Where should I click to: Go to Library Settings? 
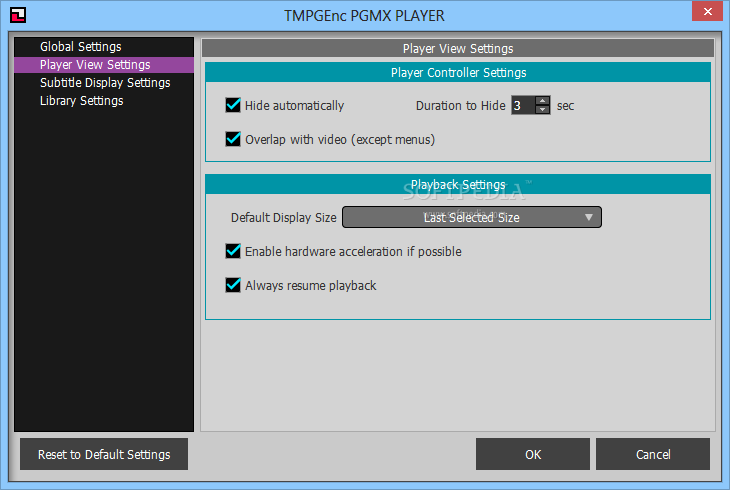click(x=104, y=101)
